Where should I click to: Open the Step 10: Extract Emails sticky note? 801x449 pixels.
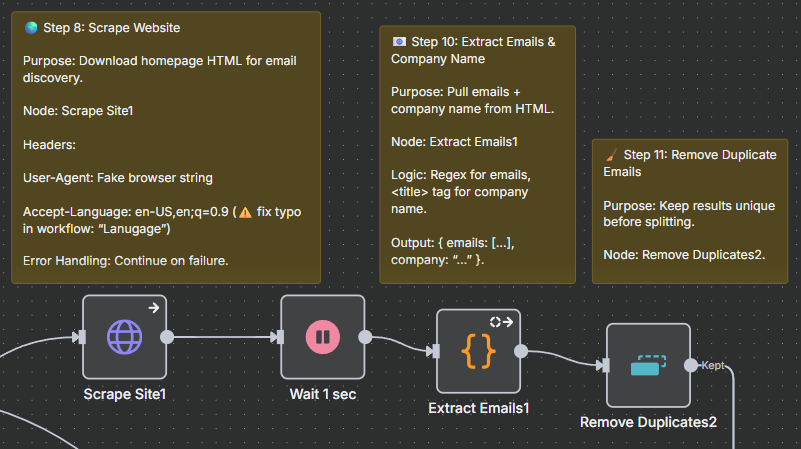478,154
